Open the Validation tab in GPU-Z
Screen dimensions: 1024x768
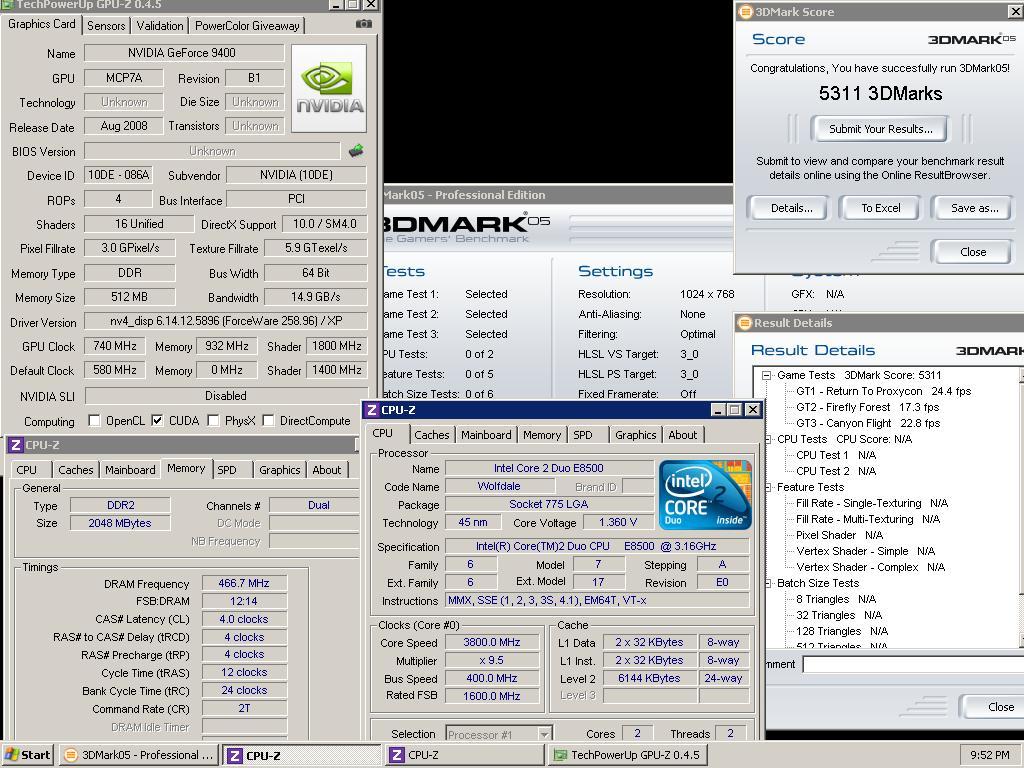tap(160, 25)
